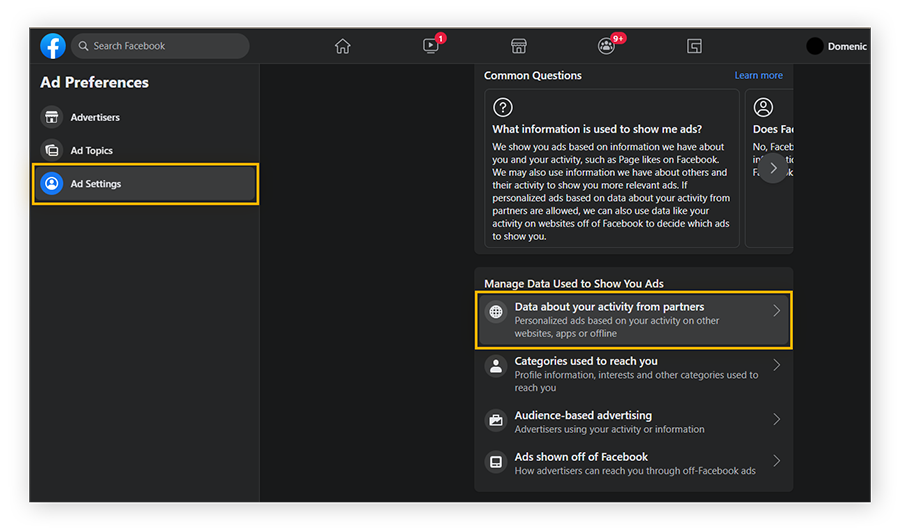Open Ad Topics in the sidebar

click(92, 151)
